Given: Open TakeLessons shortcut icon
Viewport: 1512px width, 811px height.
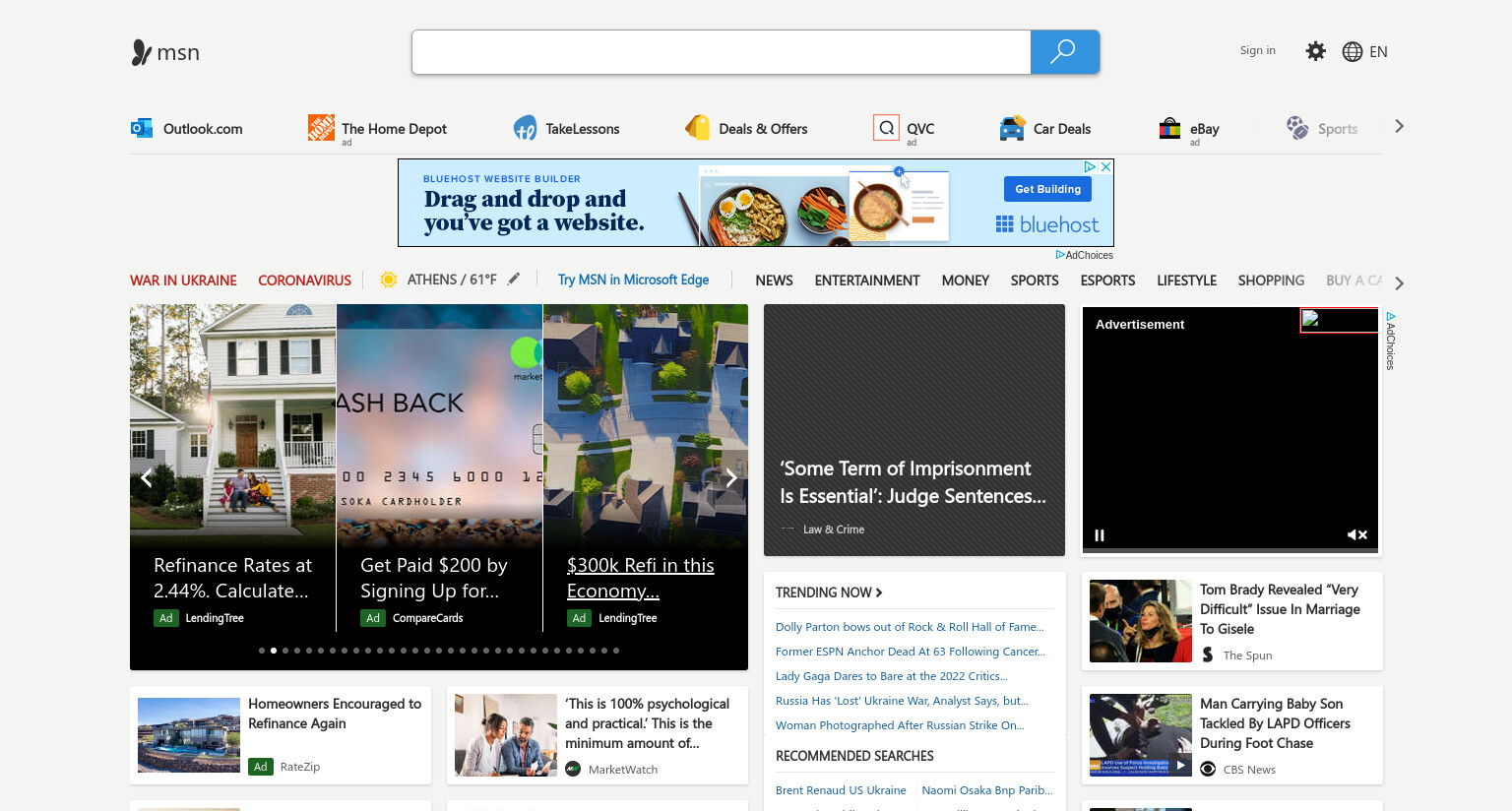Looking at the screenshot, I should click(525, 128).
